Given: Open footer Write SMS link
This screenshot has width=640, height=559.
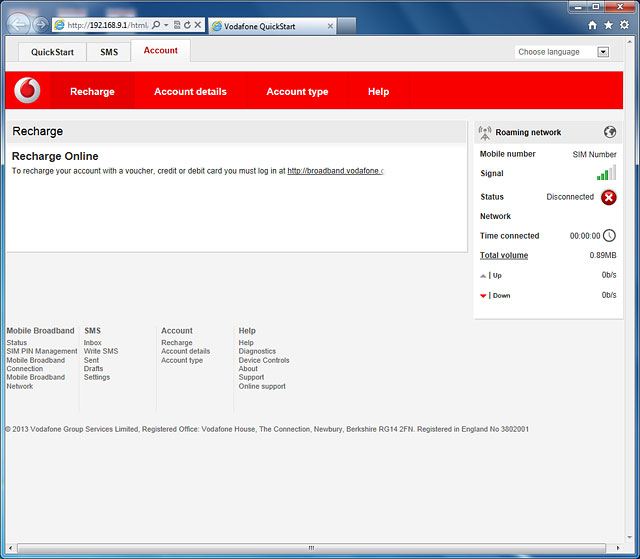Looking at the screenshot, I should tap(101, 351).
